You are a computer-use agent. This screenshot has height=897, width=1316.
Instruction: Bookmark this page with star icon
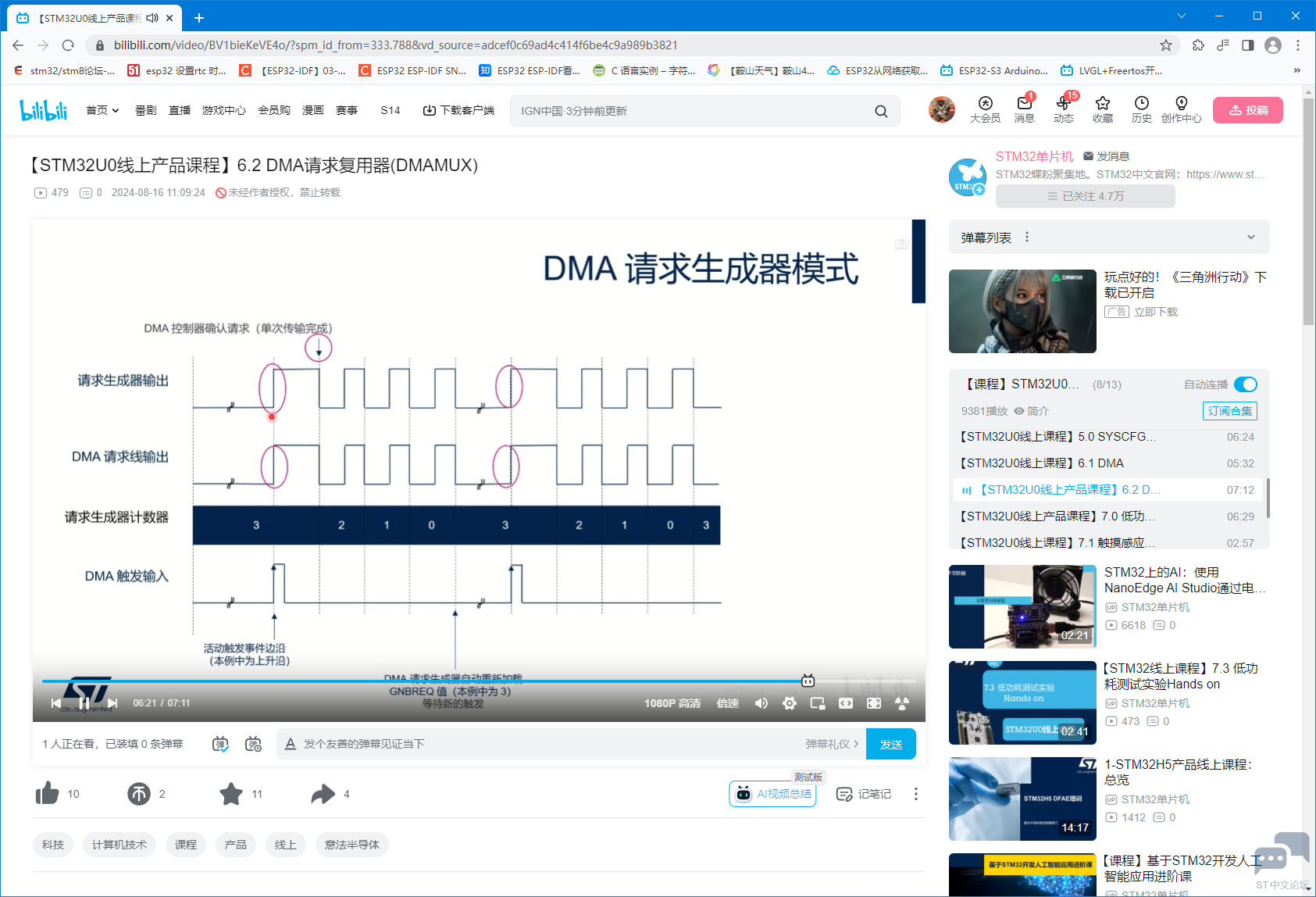(x=1166, y=45)
